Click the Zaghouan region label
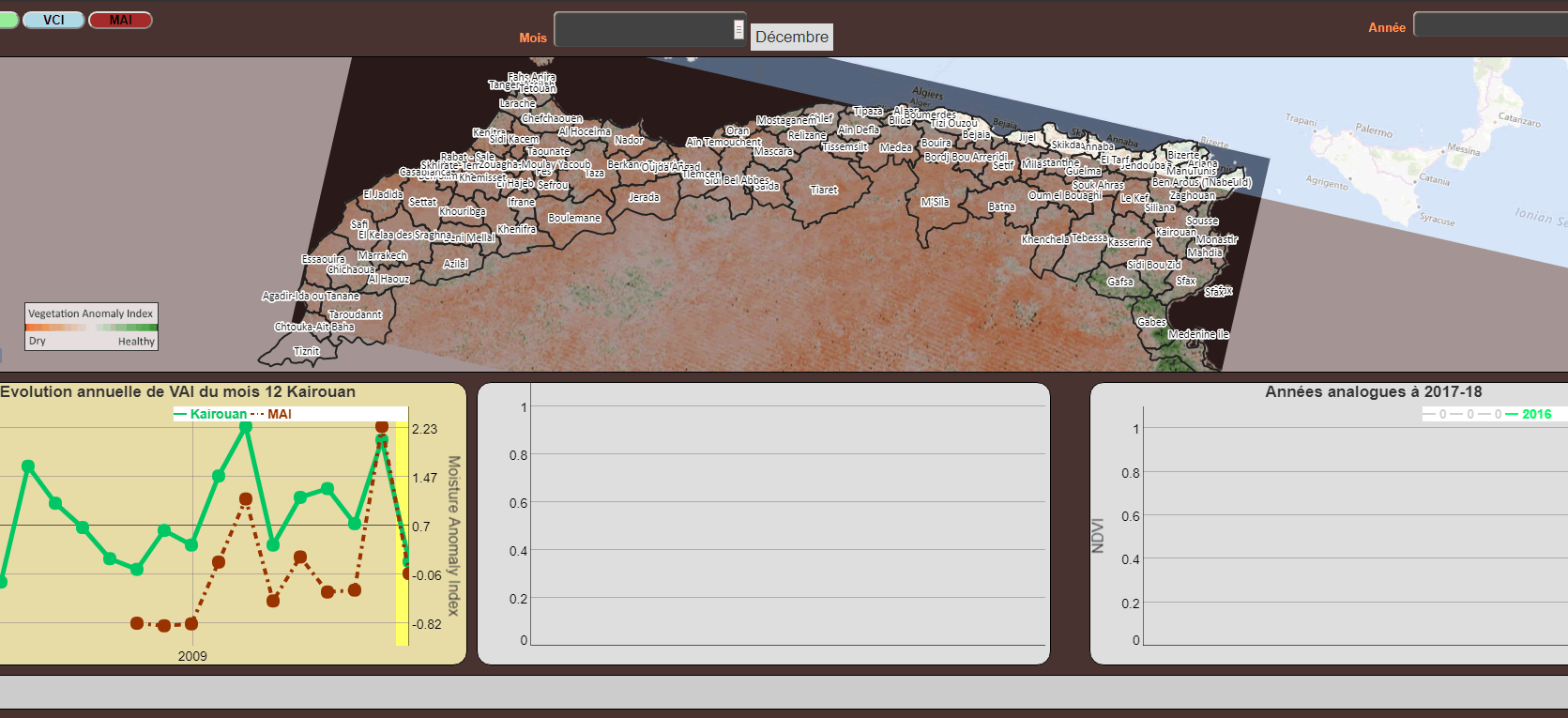 (x=1192, y=195)
